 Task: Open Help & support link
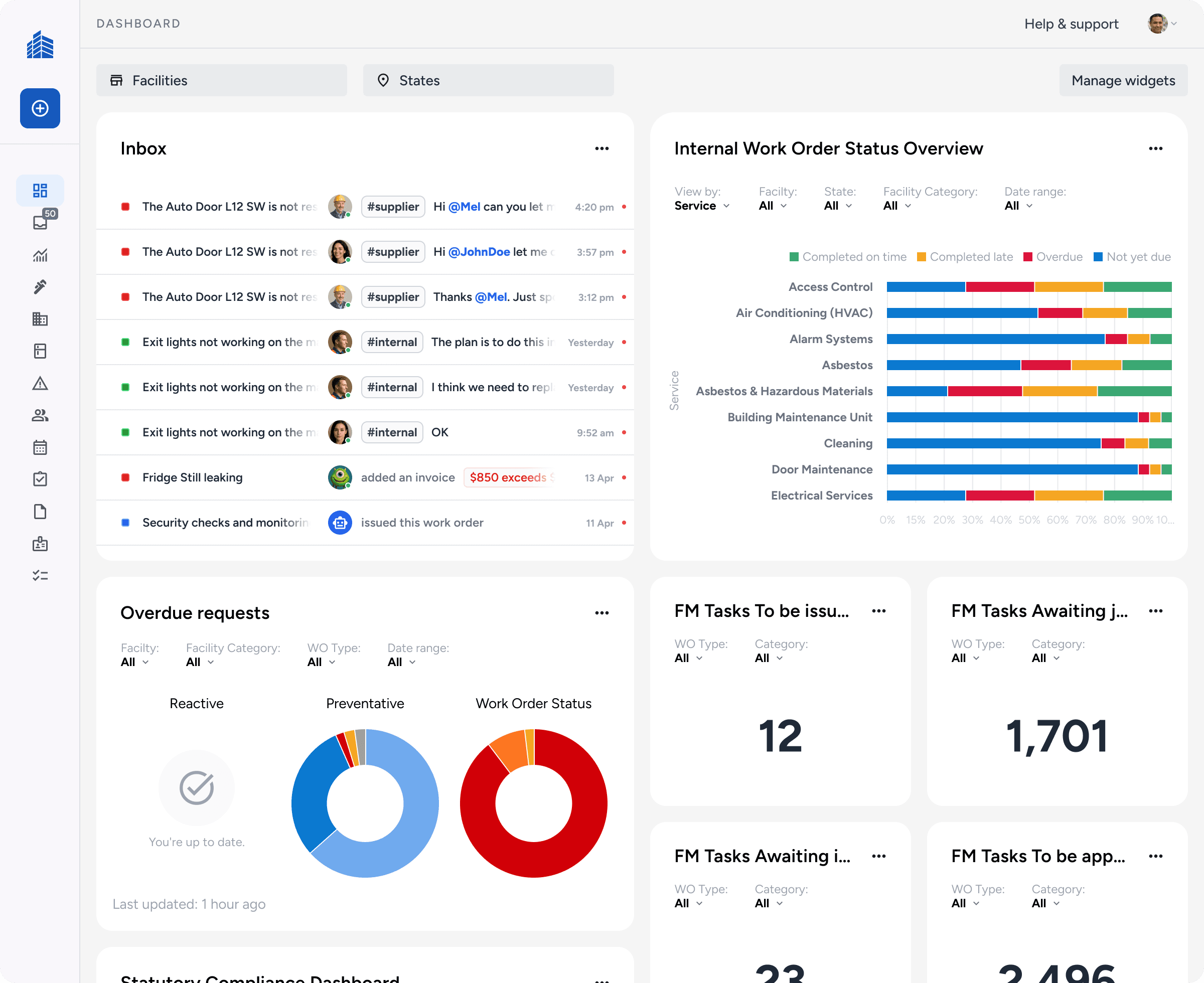pos(1071,24)
